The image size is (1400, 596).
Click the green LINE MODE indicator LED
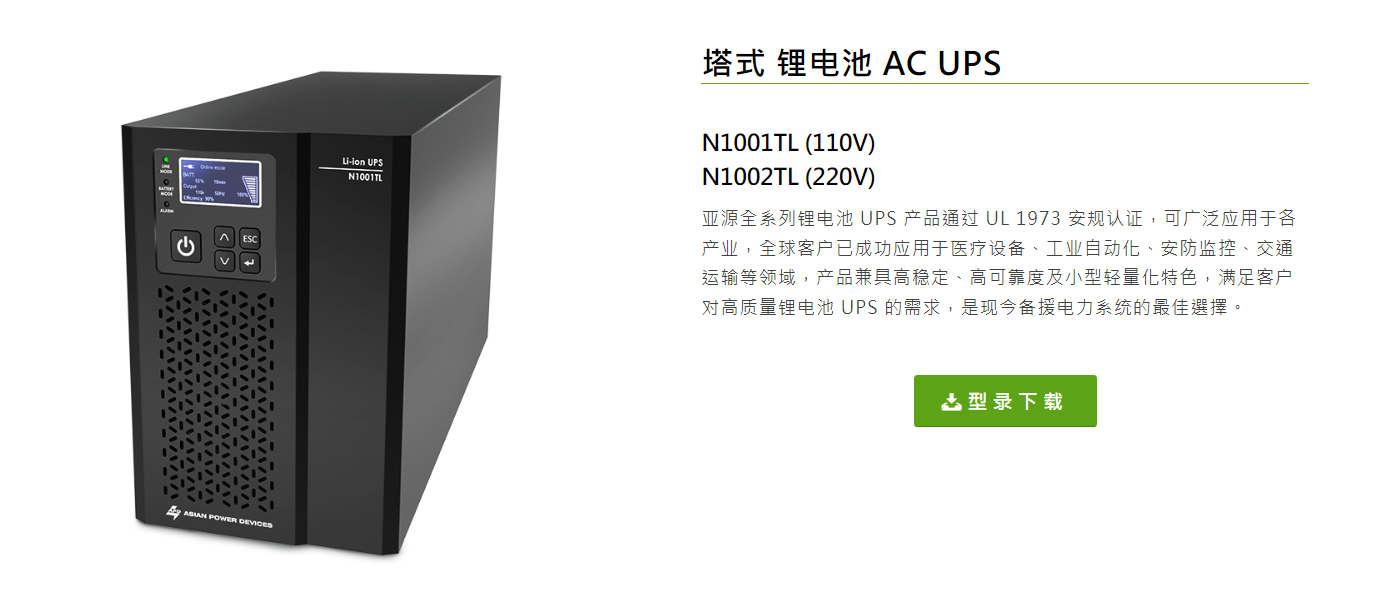[166, 159]
